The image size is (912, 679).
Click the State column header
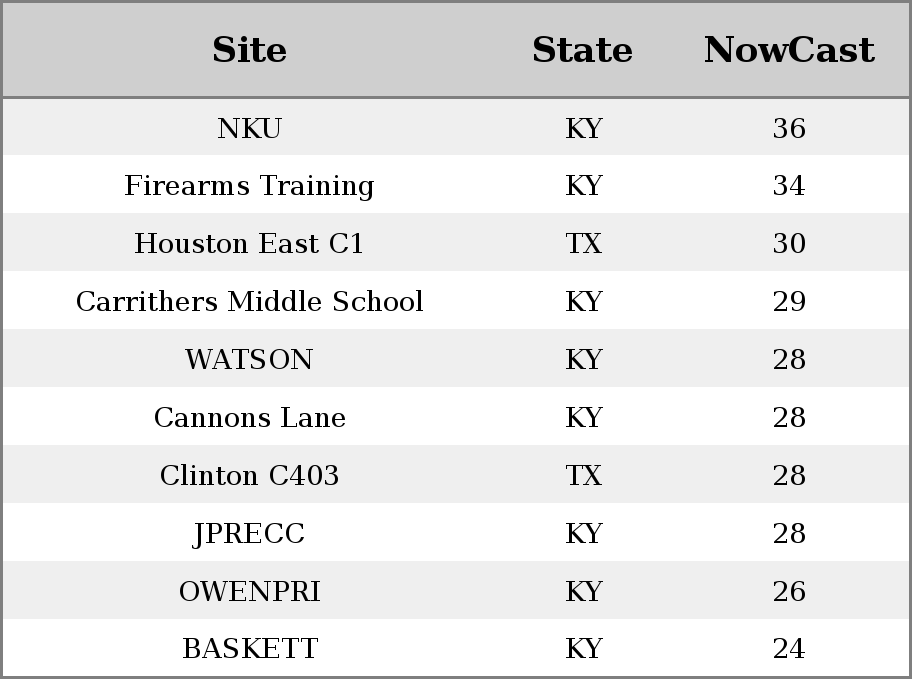click(583, 50)
